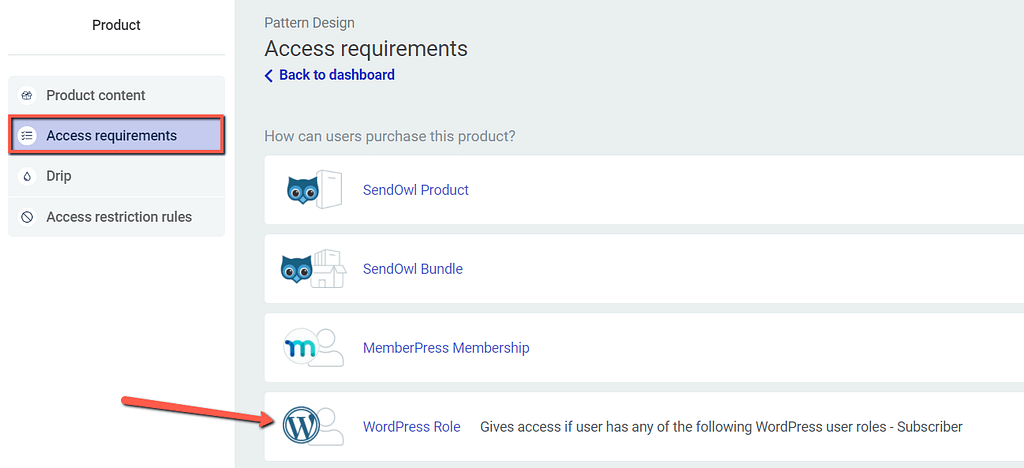Click the Product heading in the sidebar
The image size is (1024, 468).
point(116,25)
